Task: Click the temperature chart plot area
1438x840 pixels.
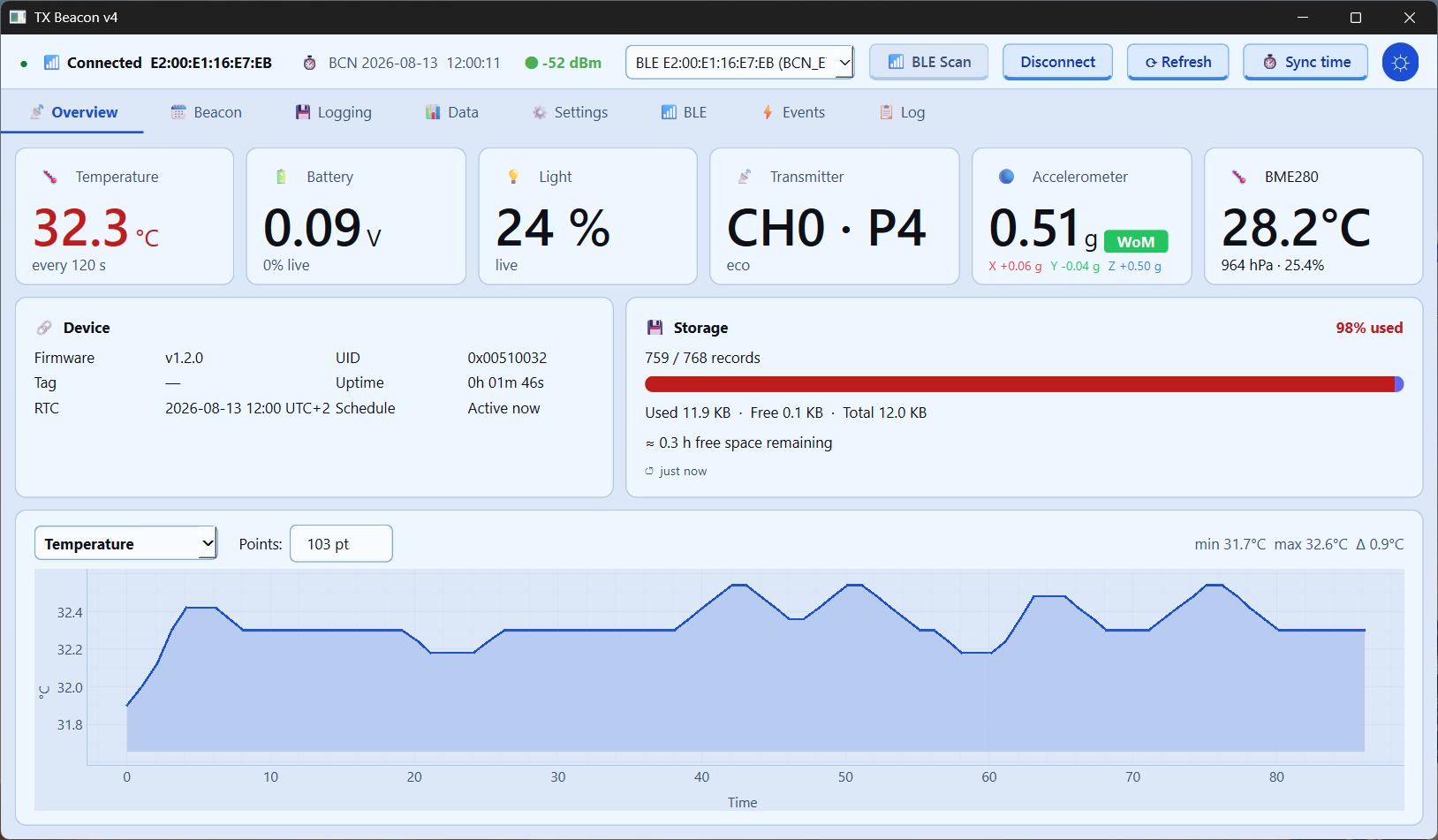Action: (745, 667)
